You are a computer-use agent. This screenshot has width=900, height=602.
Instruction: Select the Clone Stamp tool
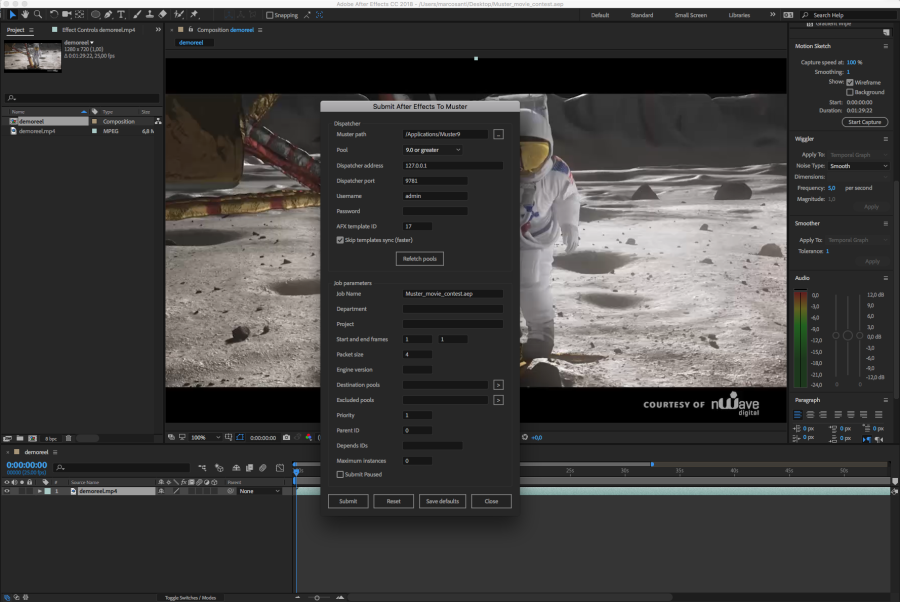tap(149, 14)
